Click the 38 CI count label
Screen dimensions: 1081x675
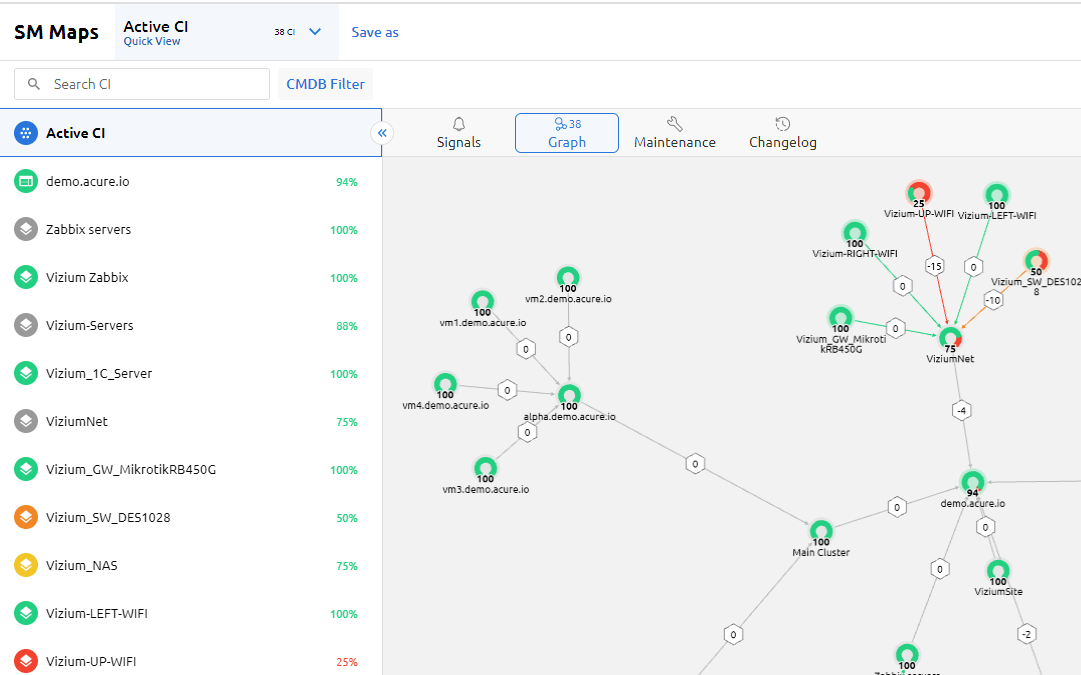tap(285, 32)
